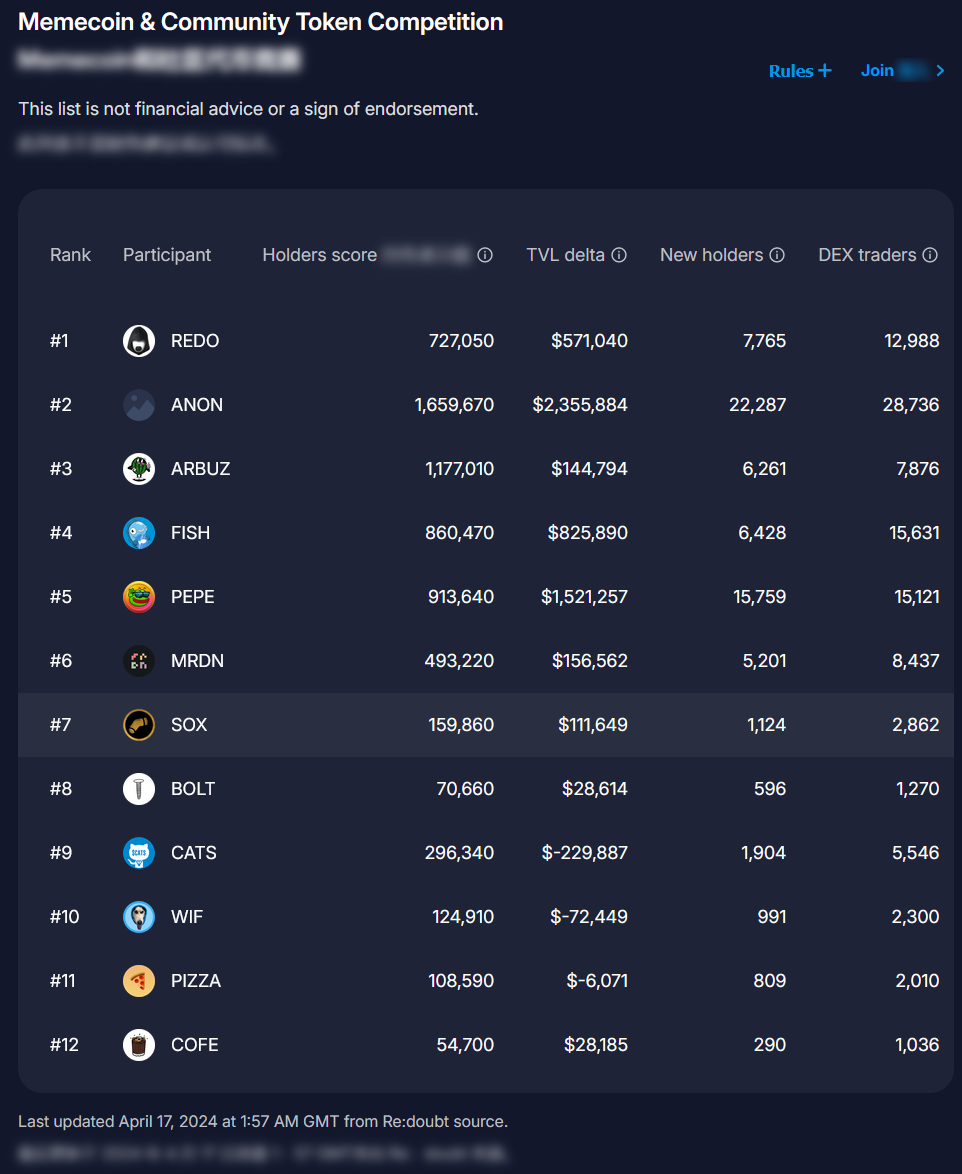The image size is (962, 1174).
Task: Open the ANON participant row
Action: point(197,405)
